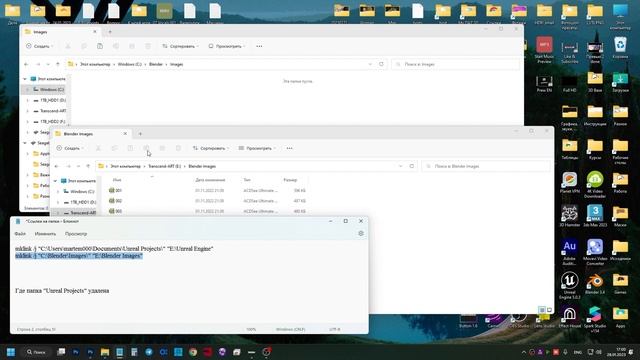
Task: Click the Paste icon in Images window toolbar
Action: [x=100, y=46]
